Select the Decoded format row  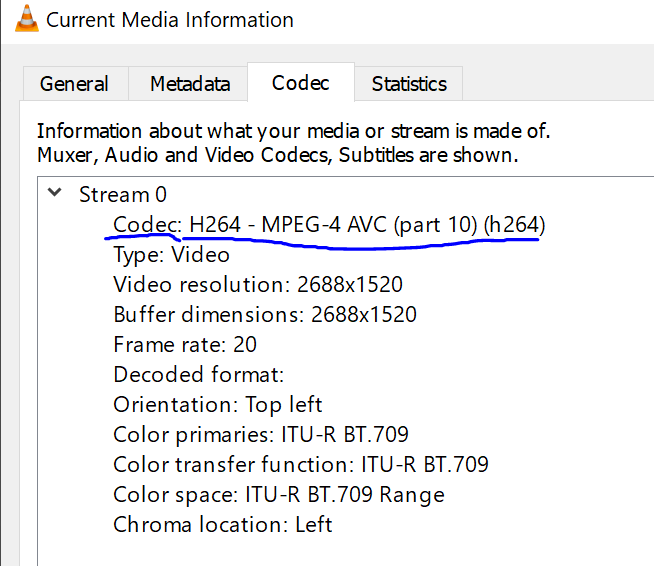tap(199, 375)
